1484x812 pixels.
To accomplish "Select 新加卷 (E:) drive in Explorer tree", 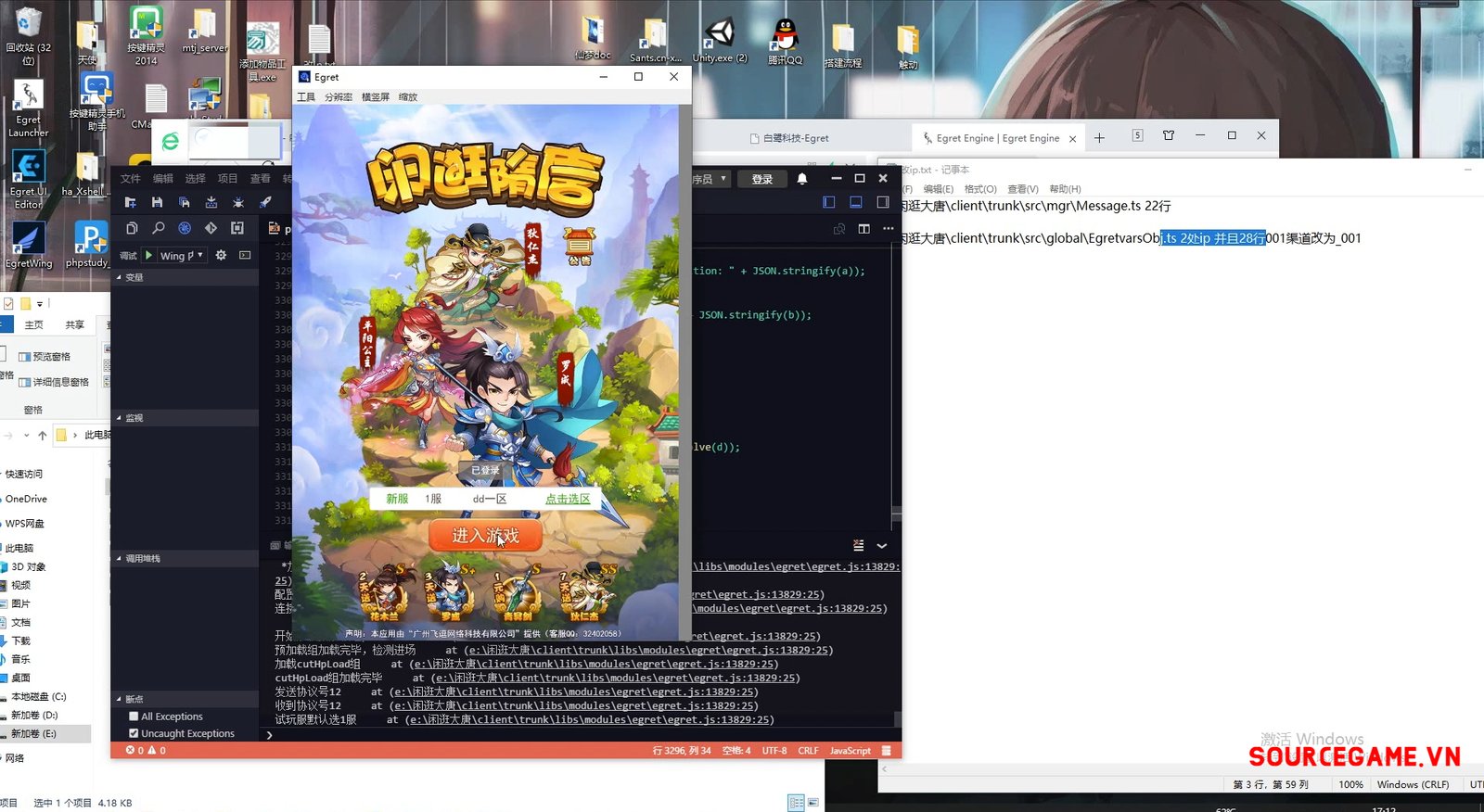I will point(34,733).
